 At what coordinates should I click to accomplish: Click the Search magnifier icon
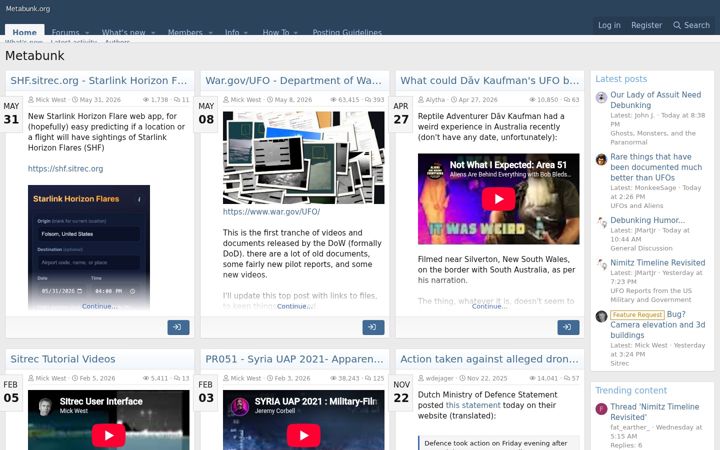(677, 25)
